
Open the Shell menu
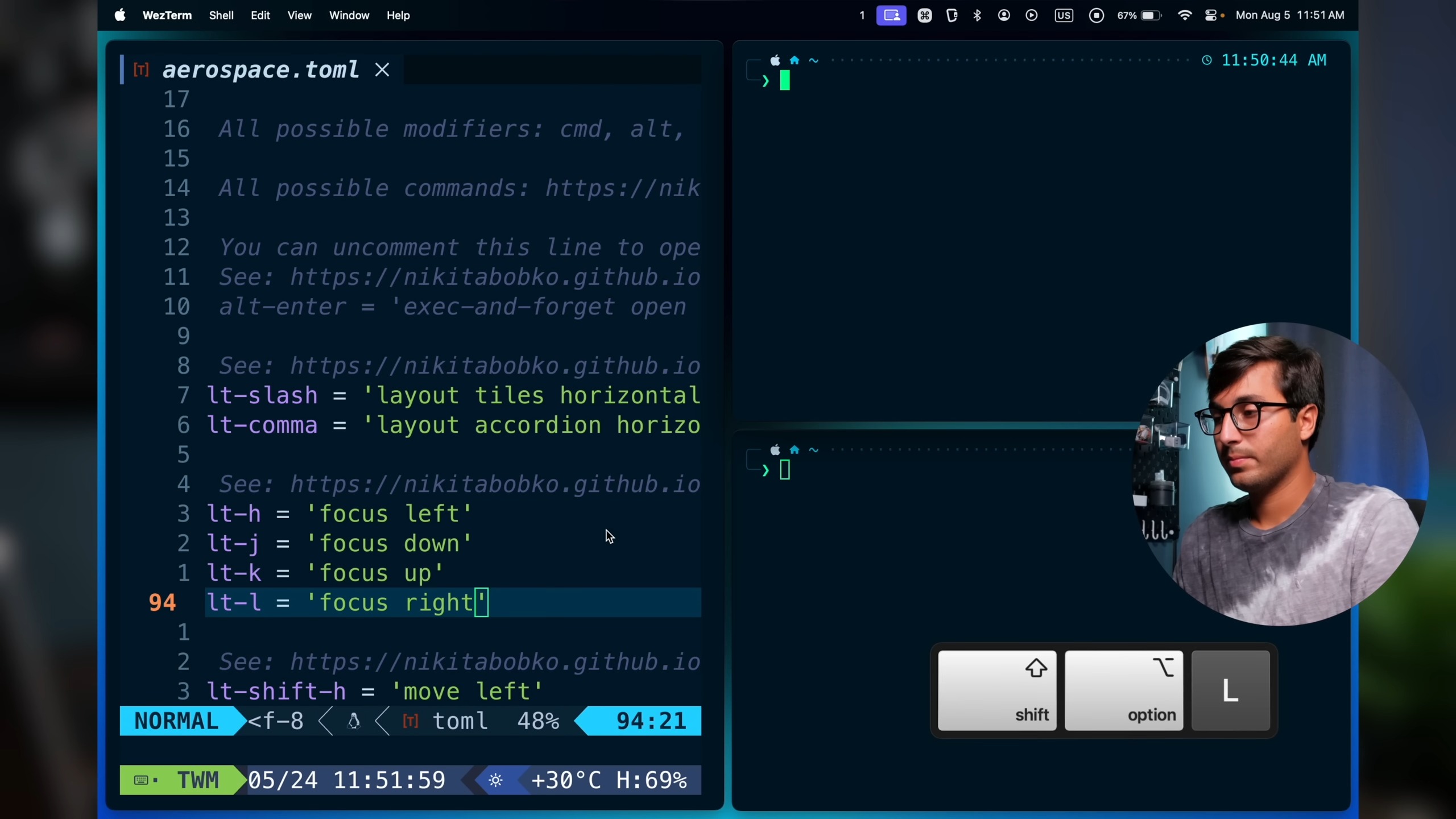[221, 15]
